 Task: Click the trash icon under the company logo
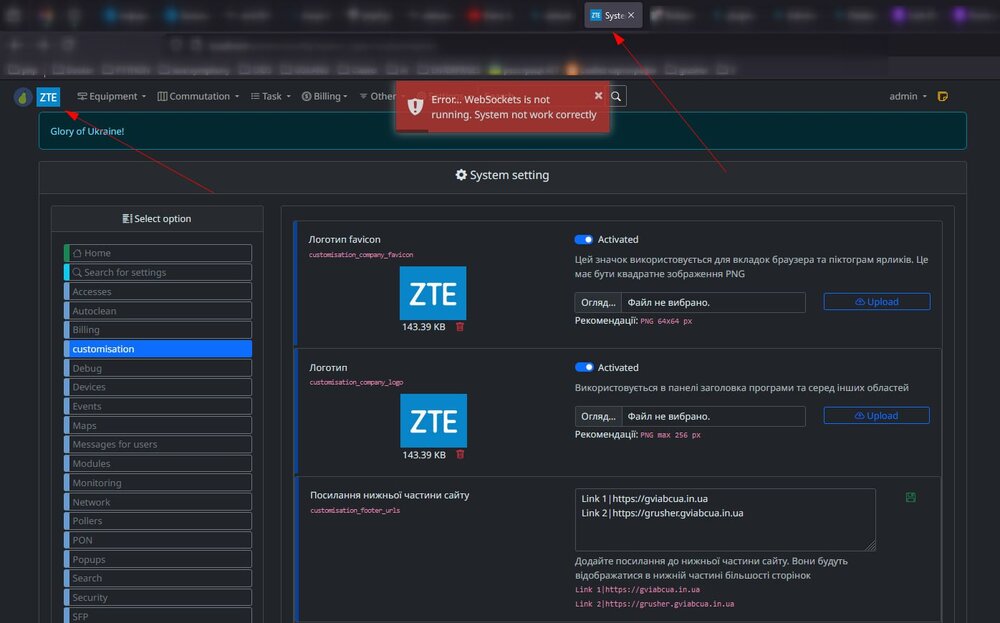[x=460, y=455]
